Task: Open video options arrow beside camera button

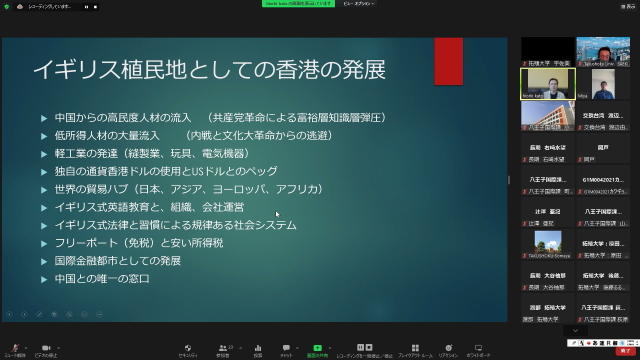Action: click(59, 348)
